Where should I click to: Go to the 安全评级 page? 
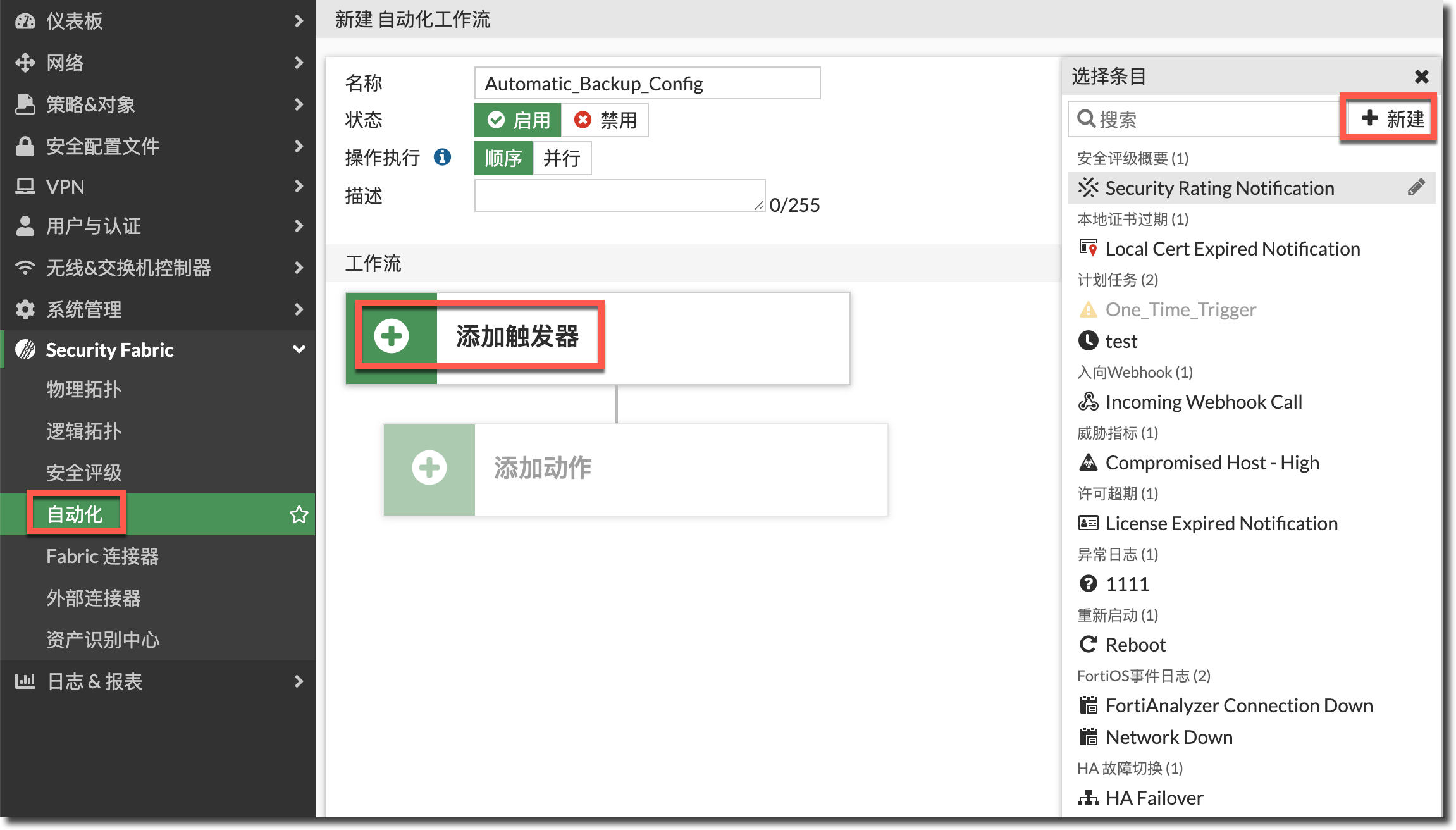tap(84, 473)
